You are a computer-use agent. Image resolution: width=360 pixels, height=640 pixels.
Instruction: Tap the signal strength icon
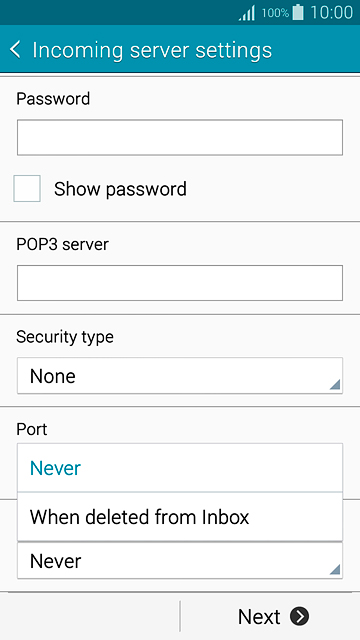coord(247,13)
